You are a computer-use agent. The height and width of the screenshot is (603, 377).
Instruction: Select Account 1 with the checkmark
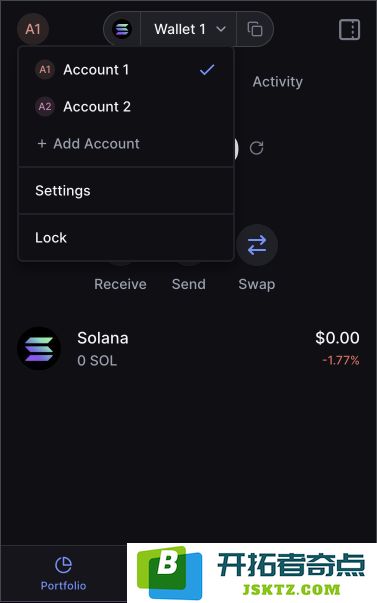point(126,70)
